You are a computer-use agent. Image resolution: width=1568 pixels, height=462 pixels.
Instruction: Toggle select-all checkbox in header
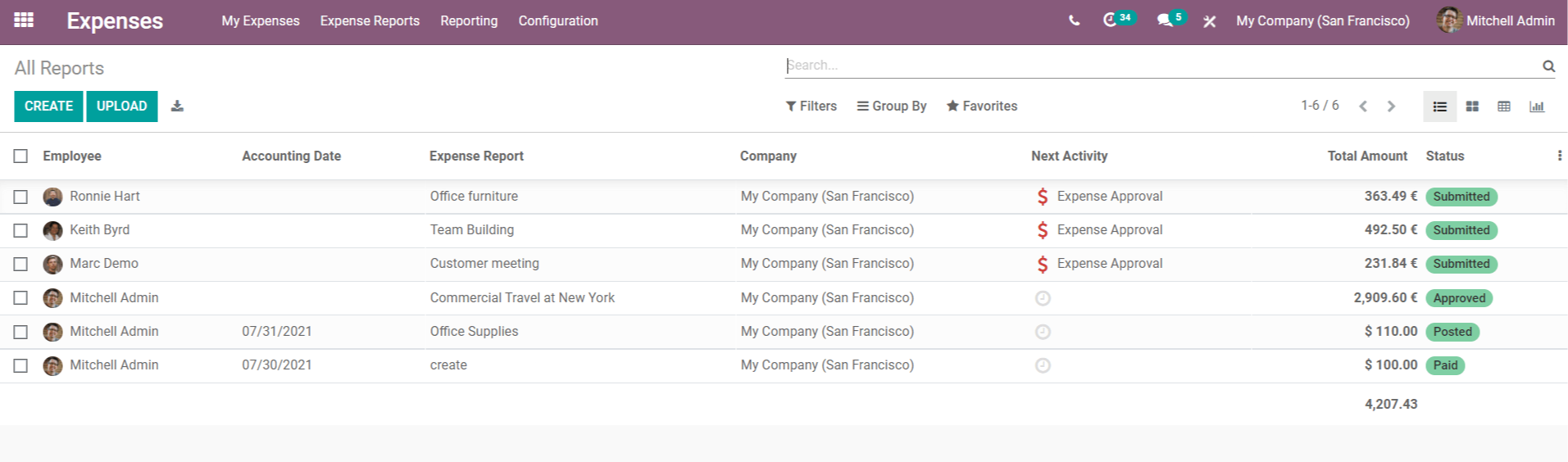(x=20, y=156)
